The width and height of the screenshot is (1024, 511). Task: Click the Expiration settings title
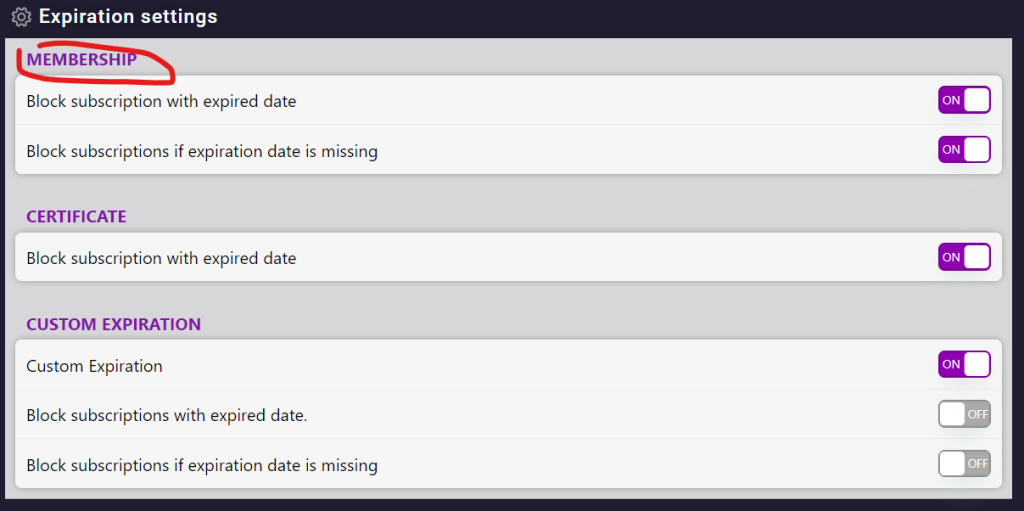128,17
